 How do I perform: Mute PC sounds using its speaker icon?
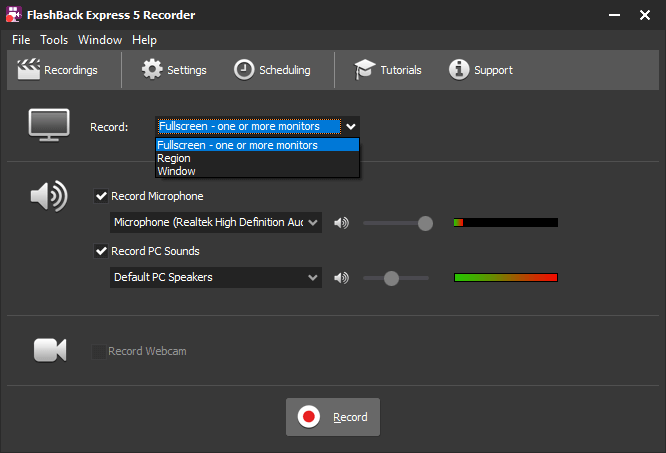point(342,277)
